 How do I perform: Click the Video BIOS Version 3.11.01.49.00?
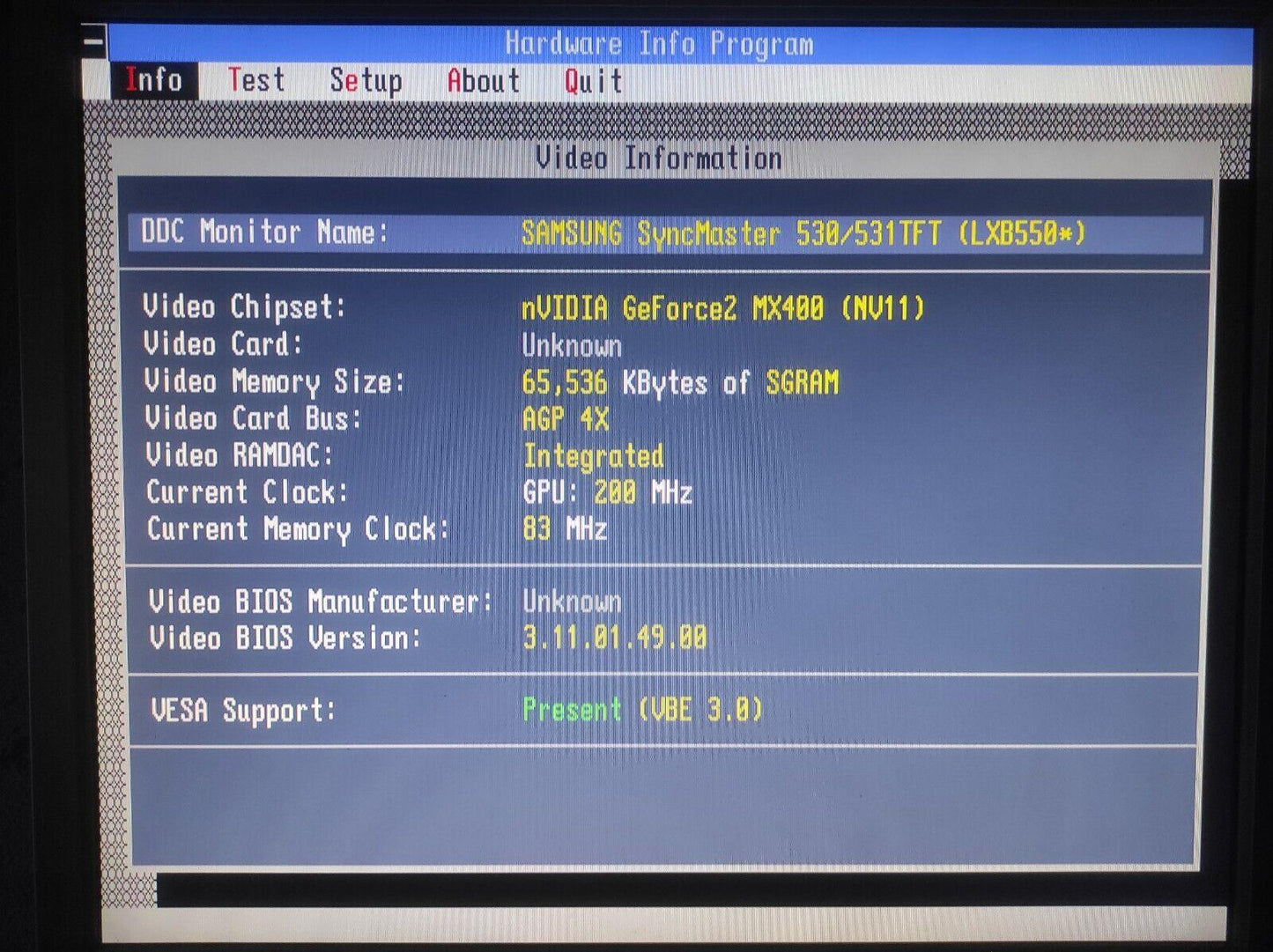pyautogui.click(x=614, y=638)
